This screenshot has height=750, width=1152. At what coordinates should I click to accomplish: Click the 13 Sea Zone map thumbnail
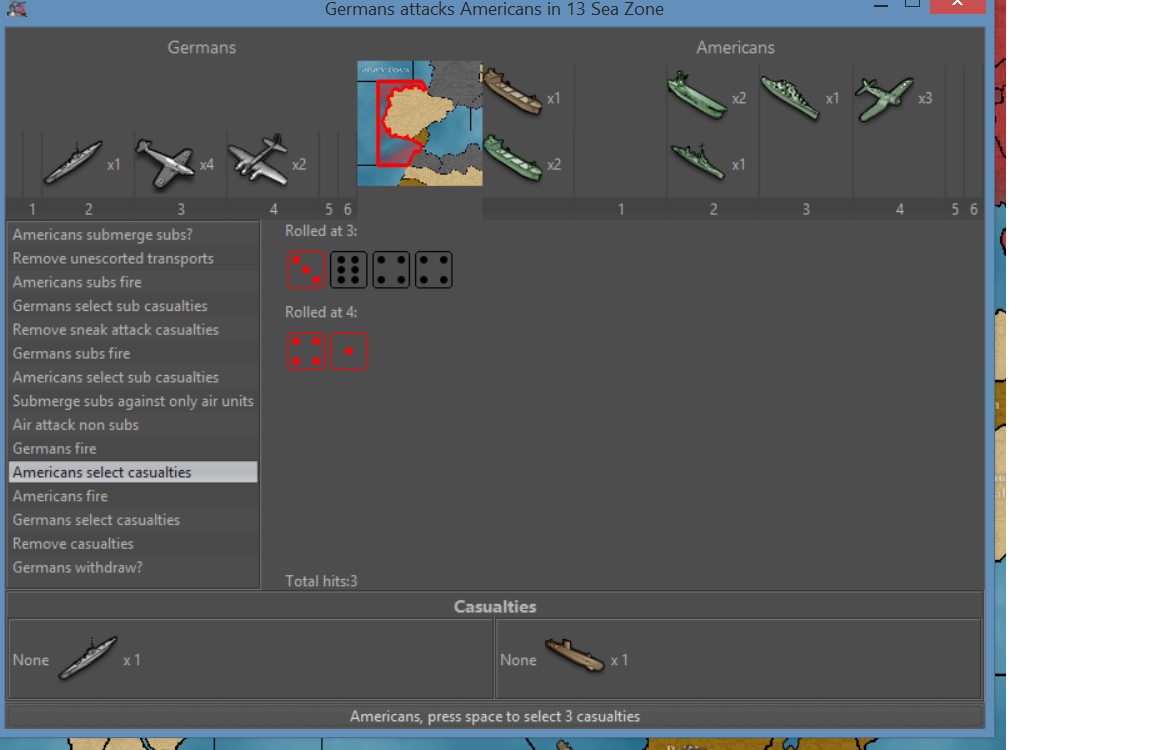point(420,124)
